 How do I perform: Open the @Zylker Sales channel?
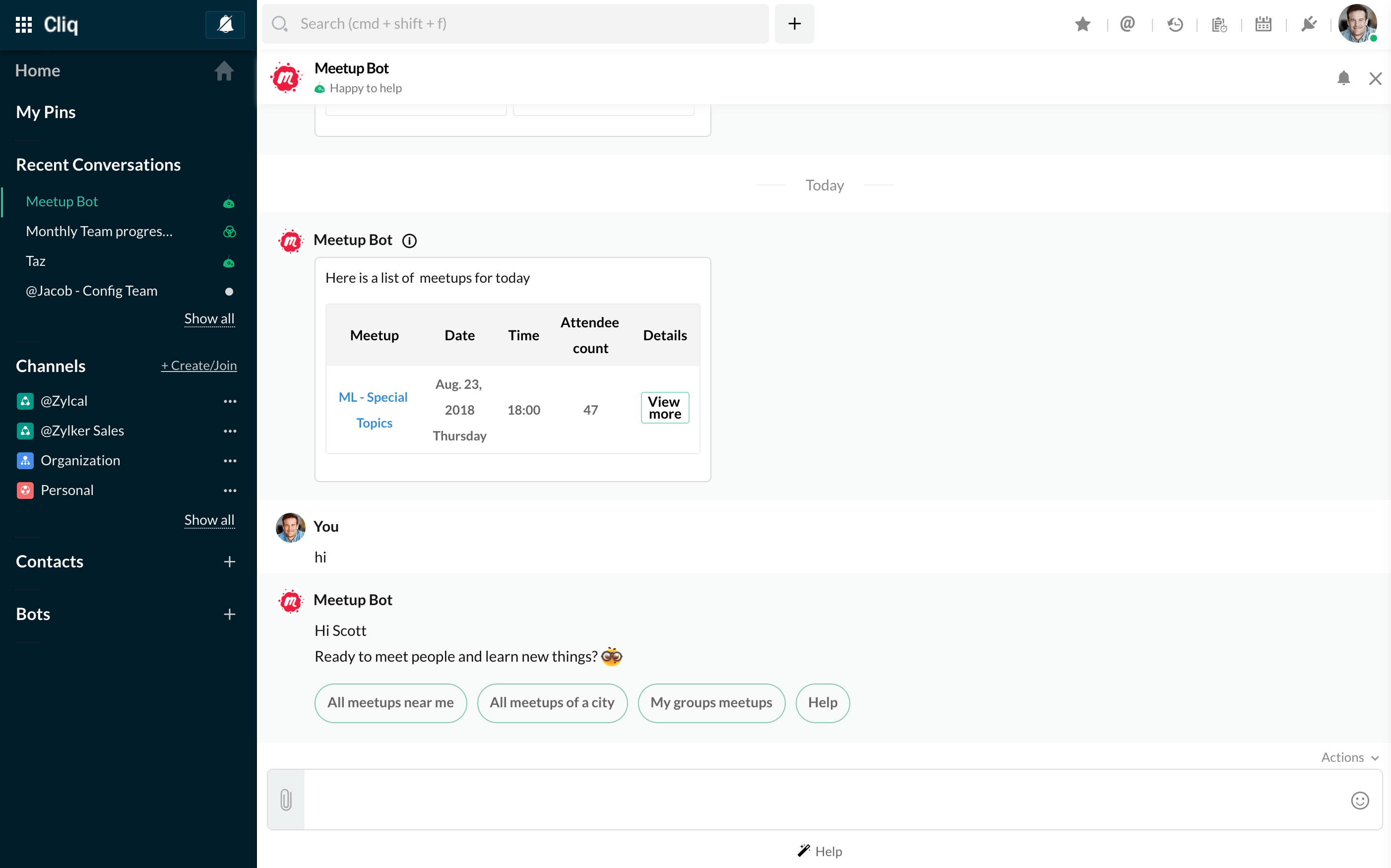(x=82, y=431)
